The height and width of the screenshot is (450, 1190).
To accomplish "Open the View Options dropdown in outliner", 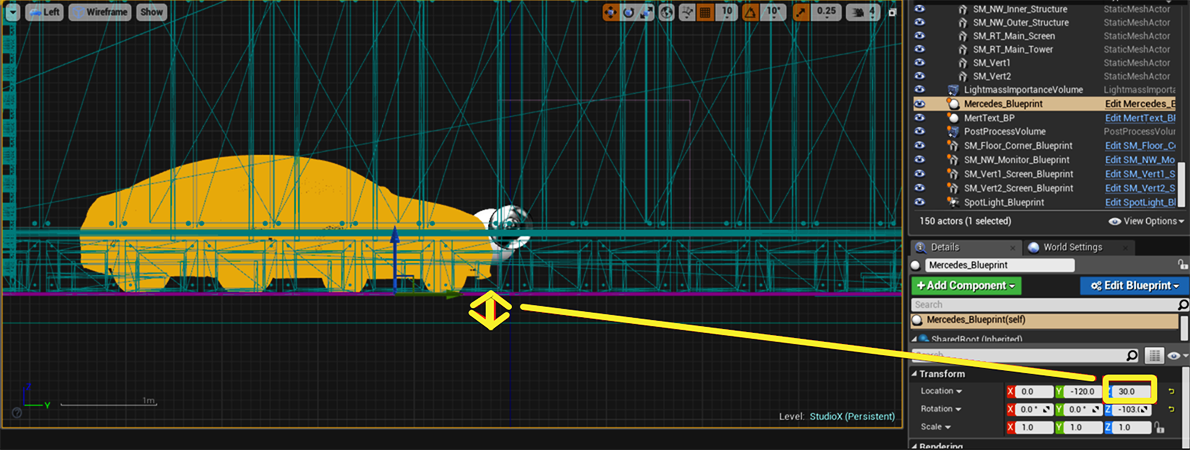I will click(1144, 221).
